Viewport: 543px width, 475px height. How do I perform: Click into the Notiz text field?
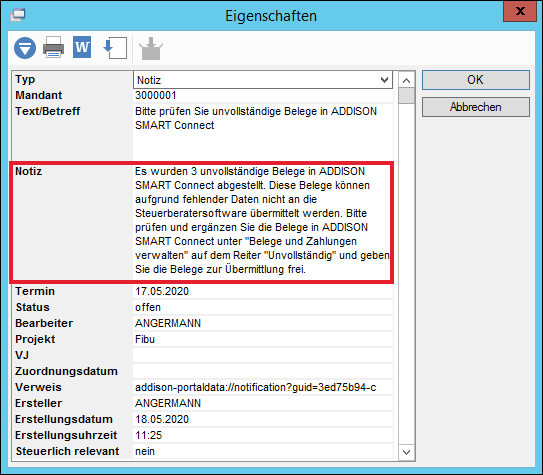coord(262,220)
